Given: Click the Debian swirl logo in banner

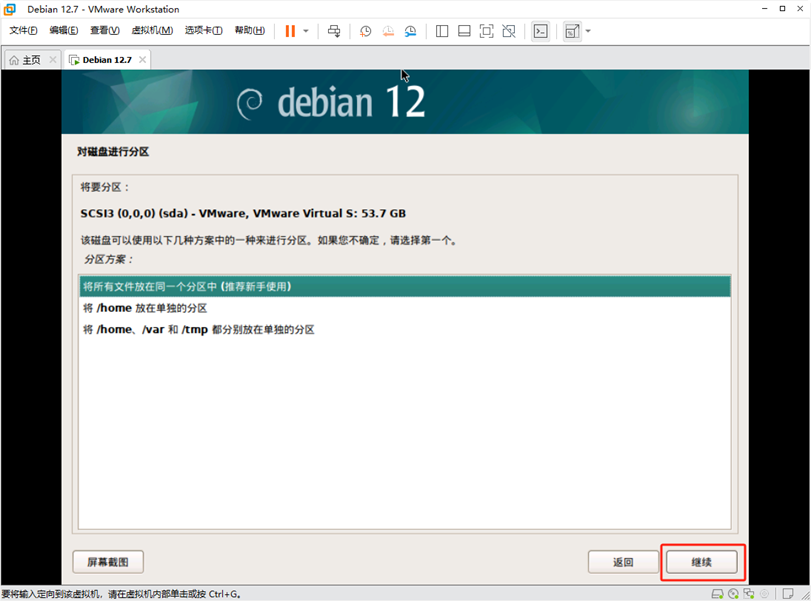Looking at the screenshot, I should [249, 103].
